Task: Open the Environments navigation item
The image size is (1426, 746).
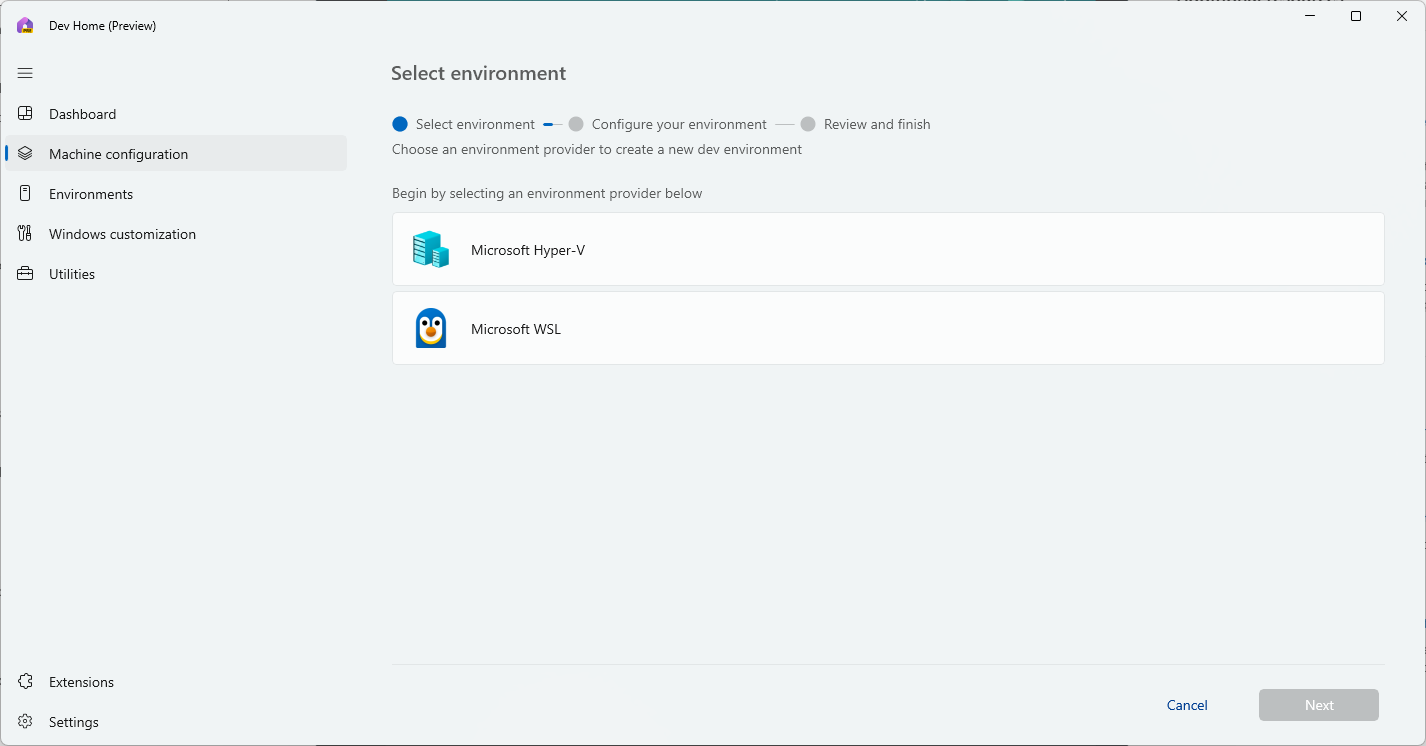Action: [x=176, y=194]
